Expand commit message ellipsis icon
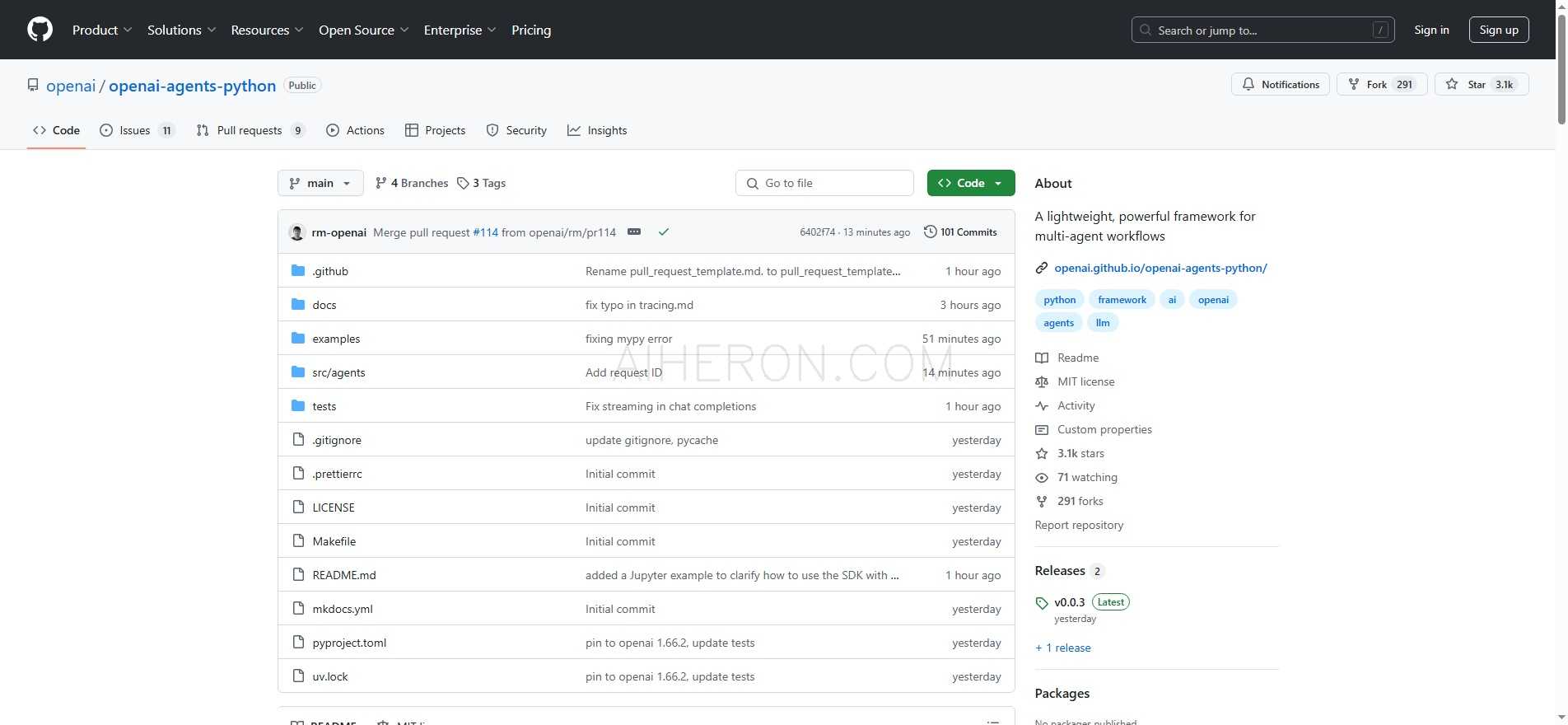 (x=634, y=232)
